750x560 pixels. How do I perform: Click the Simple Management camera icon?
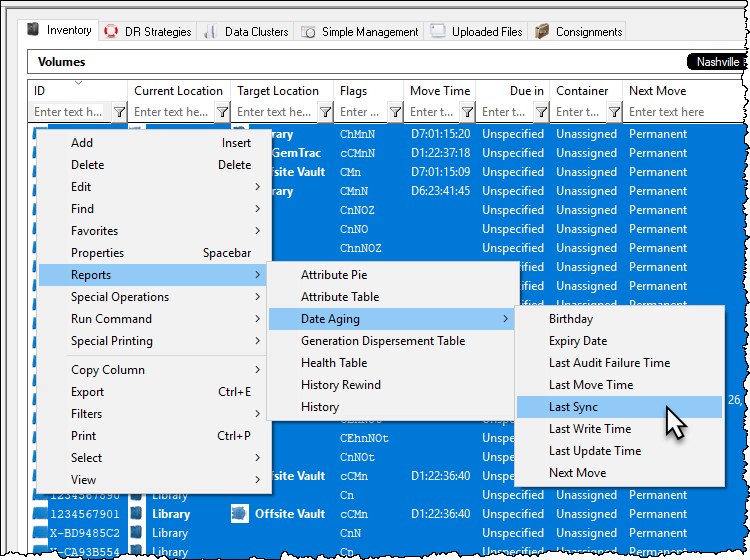308,32
